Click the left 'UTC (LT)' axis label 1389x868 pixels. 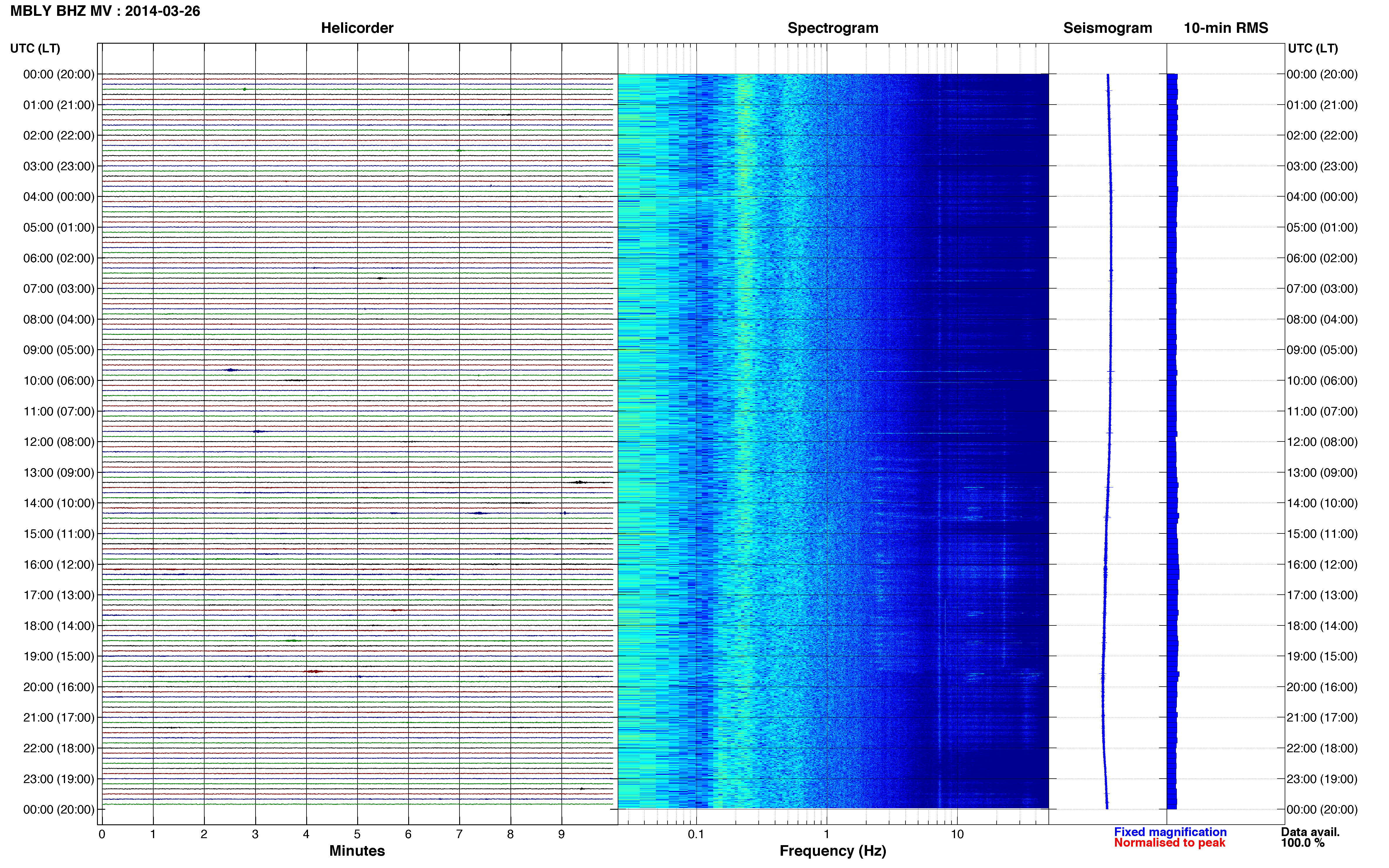(35, 48)
